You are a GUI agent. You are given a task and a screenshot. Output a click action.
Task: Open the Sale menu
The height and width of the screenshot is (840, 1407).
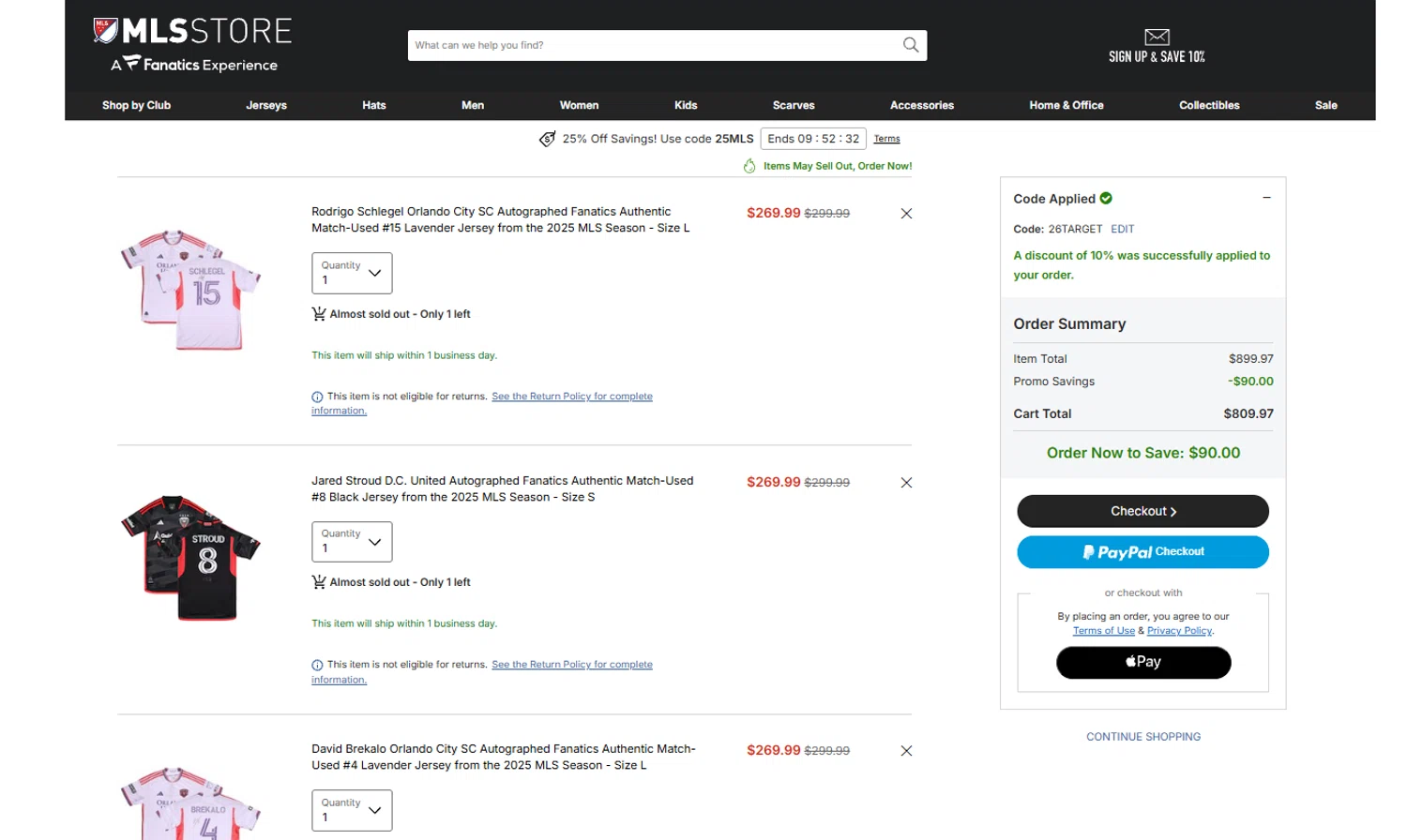[x=1326, y=105]
